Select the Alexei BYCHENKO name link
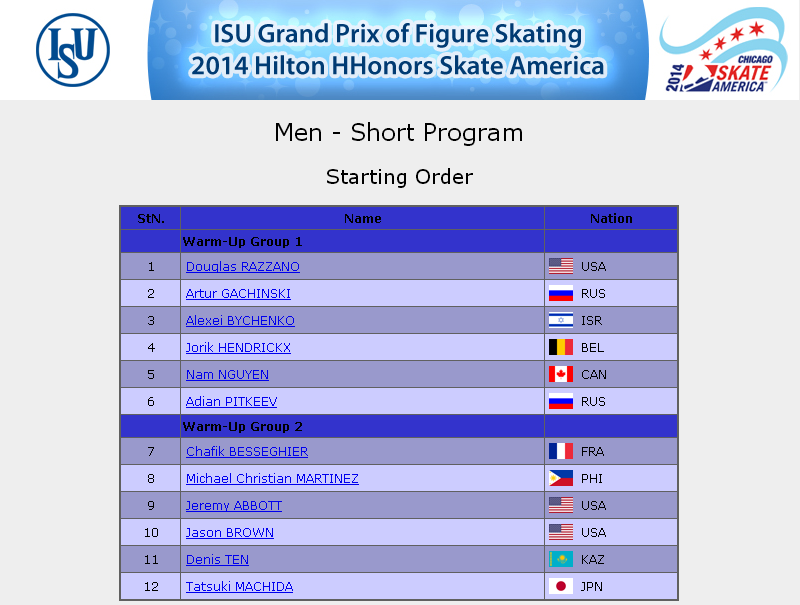 240,321
